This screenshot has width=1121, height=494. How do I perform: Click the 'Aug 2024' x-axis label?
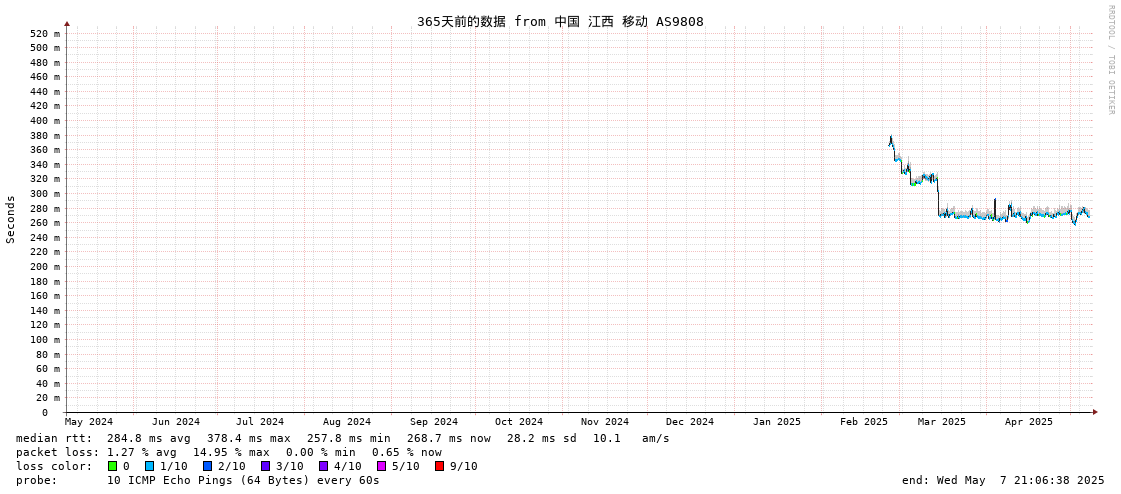[347, 422]
